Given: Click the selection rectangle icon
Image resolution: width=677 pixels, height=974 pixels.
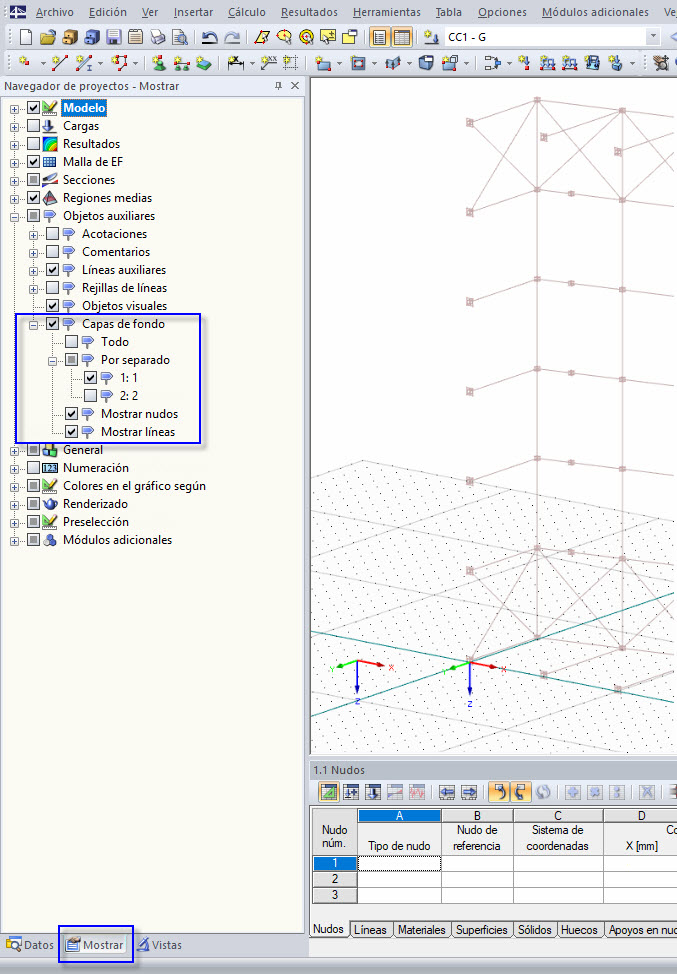Looking at the screenshot, I should [x=290, y=62].
